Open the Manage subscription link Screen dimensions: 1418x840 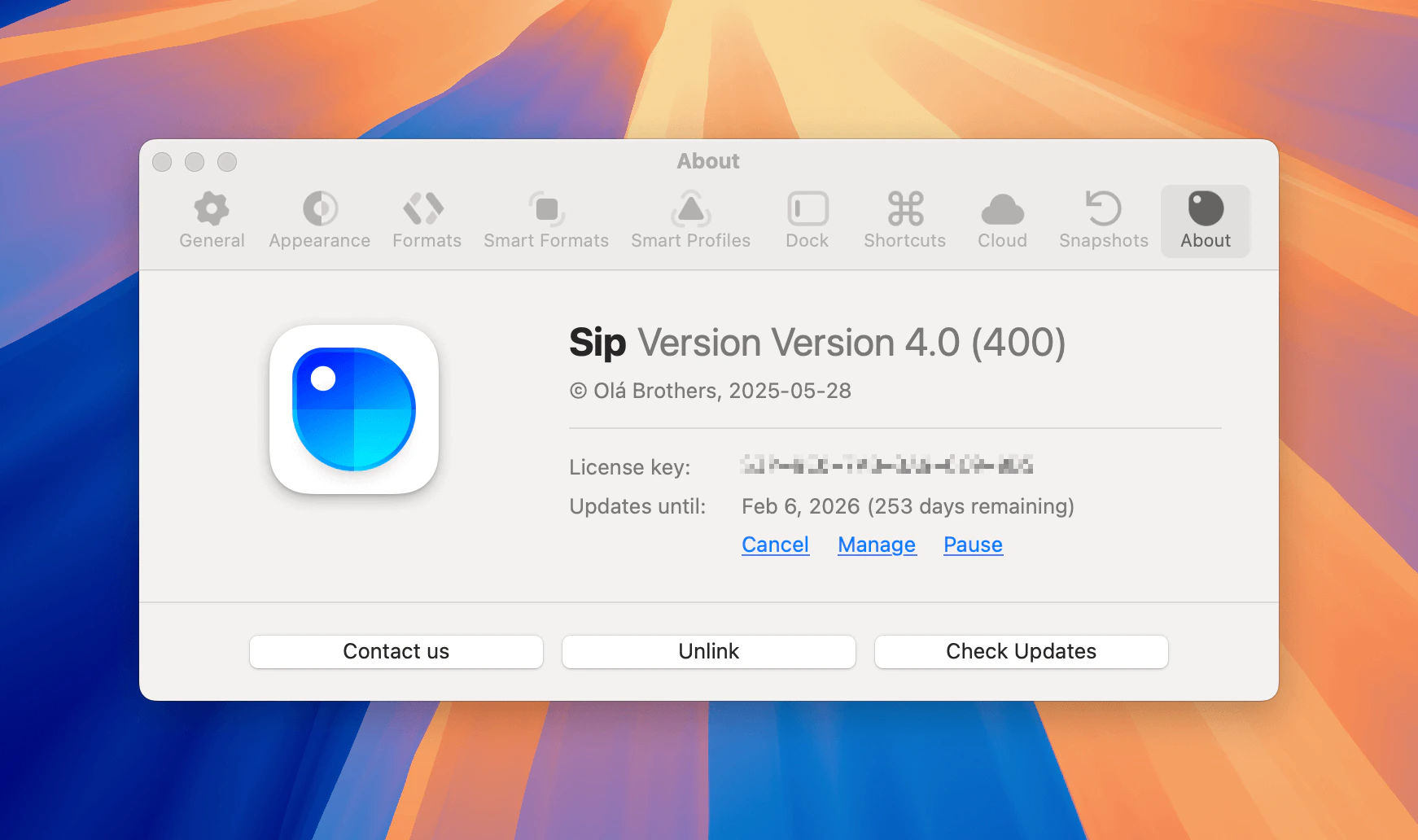(877, 545)
